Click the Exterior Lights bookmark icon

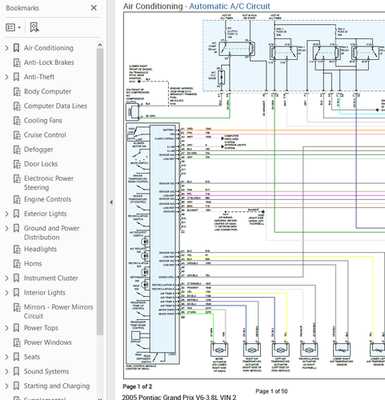click(x=16, y=214)
